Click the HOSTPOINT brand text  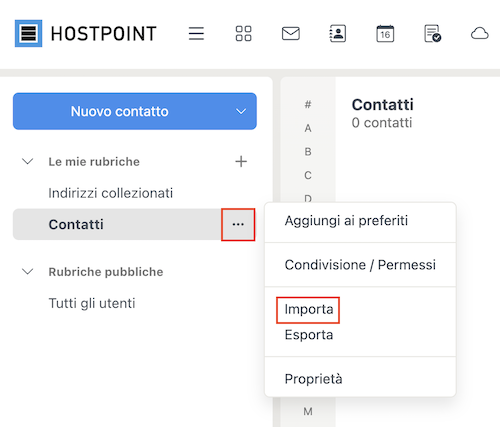103,34
